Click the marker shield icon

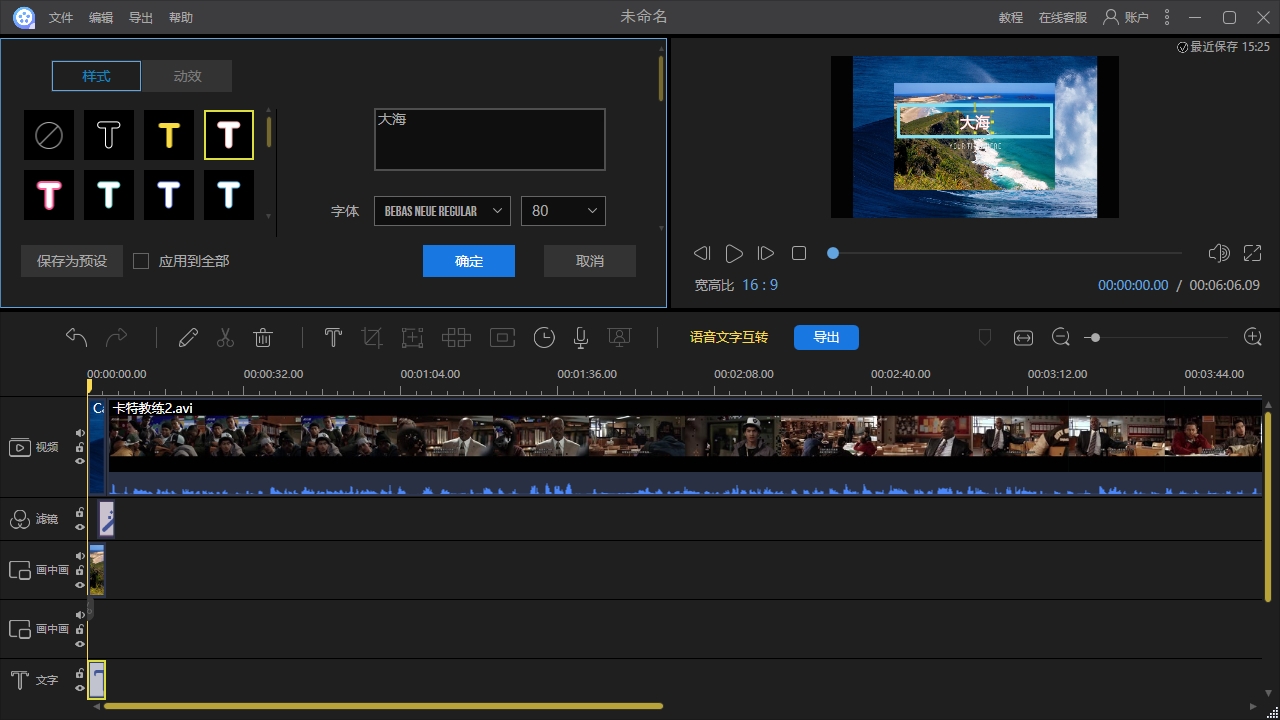pyautogui.click(x=984, y=338)
